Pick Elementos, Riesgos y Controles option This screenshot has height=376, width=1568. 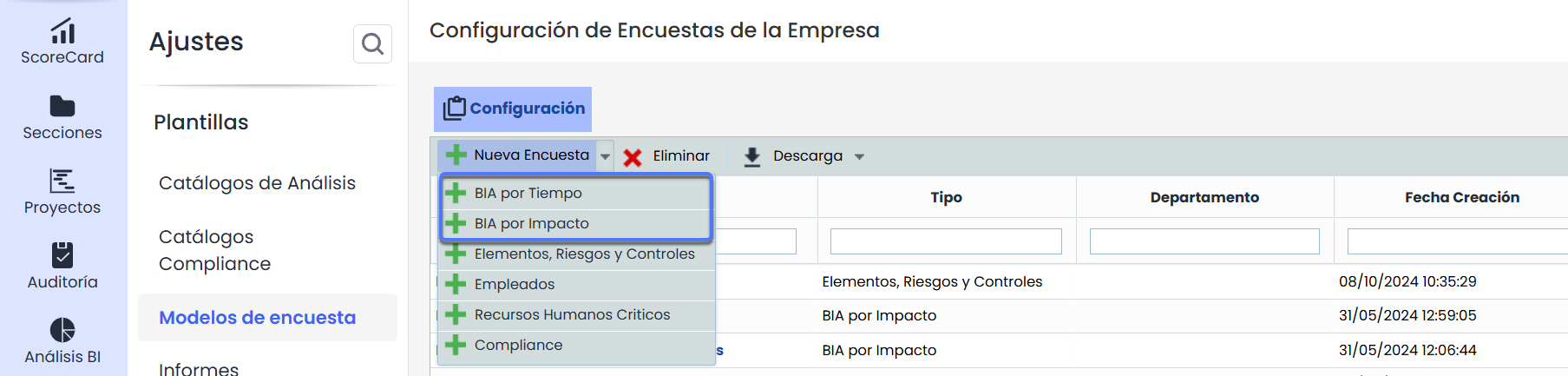(584, 254)
